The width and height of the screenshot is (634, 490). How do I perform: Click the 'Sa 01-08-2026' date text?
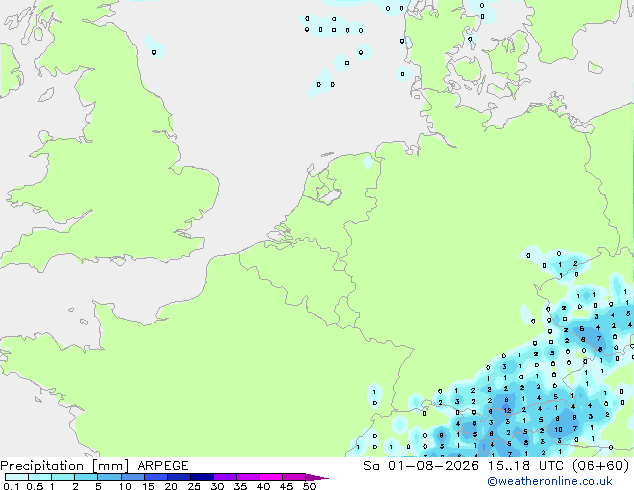click(x=421, y=466)
